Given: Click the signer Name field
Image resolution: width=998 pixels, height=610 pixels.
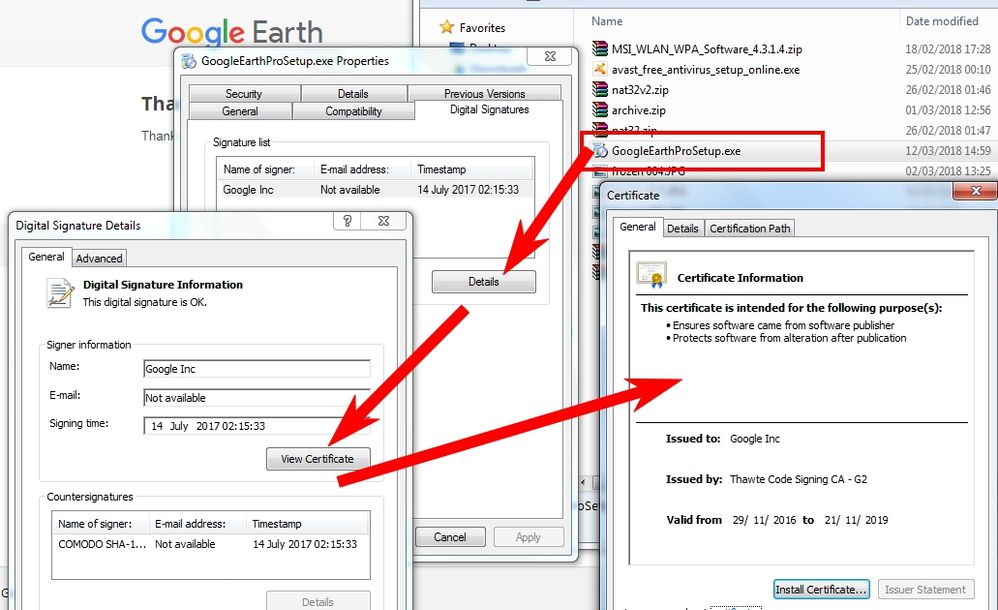Looking at the screenshot, I should (256, 369).
